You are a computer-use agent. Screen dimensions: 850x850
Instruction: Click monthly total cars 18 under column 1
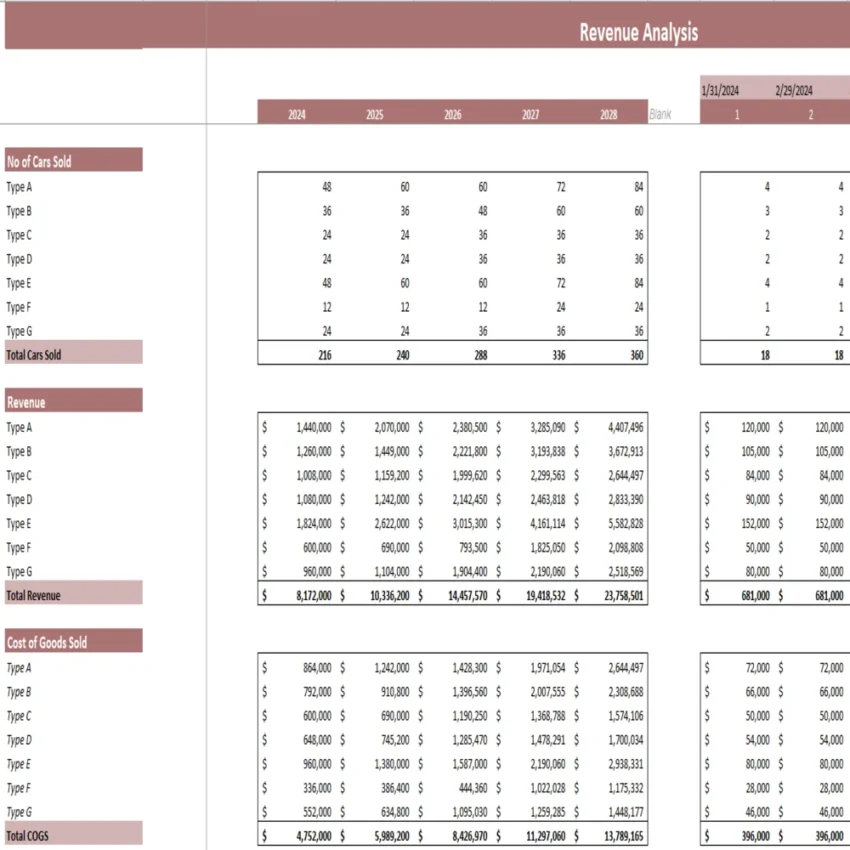coord(765,355)
